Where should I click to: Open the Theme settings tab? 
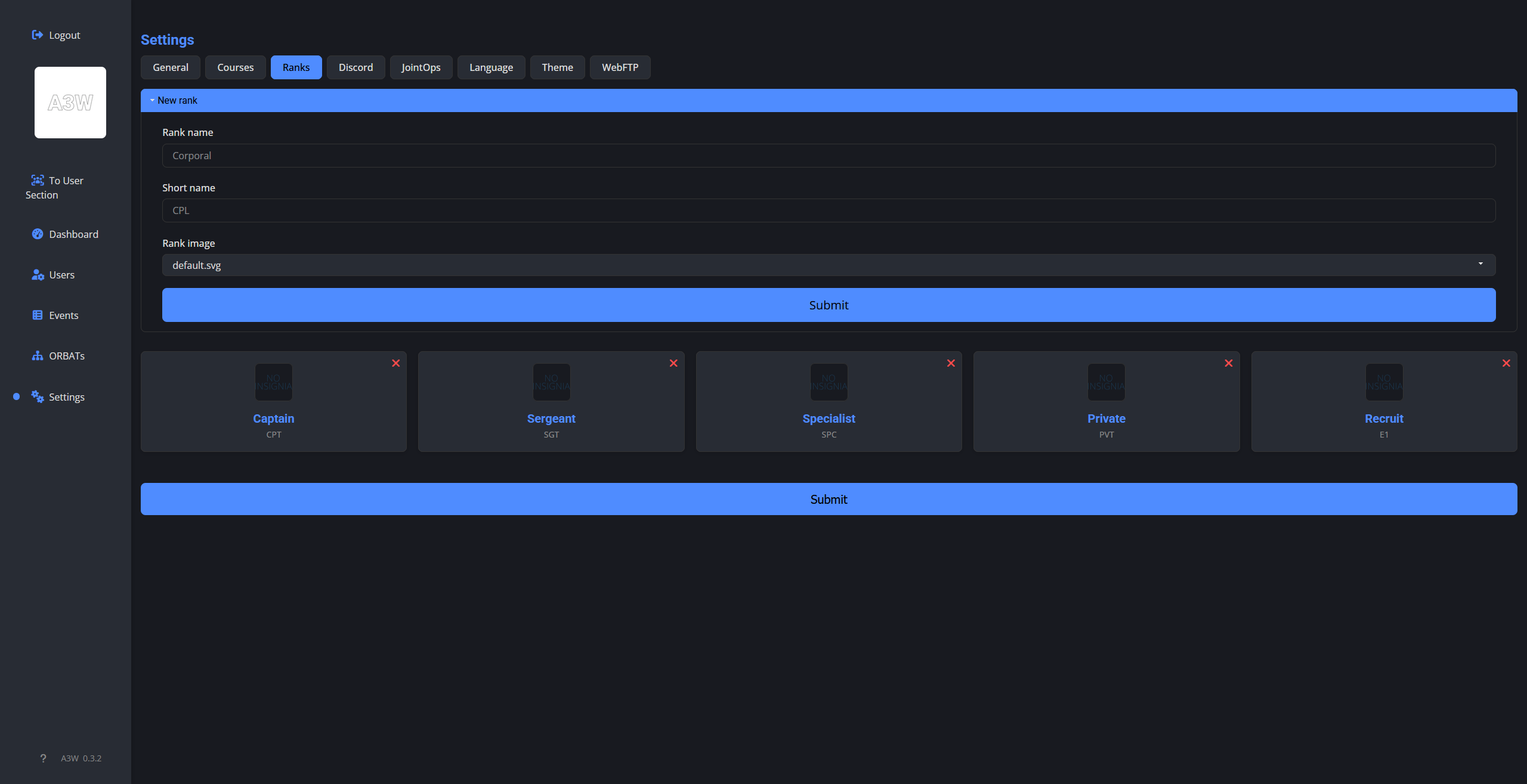click(x=557, y=67)
